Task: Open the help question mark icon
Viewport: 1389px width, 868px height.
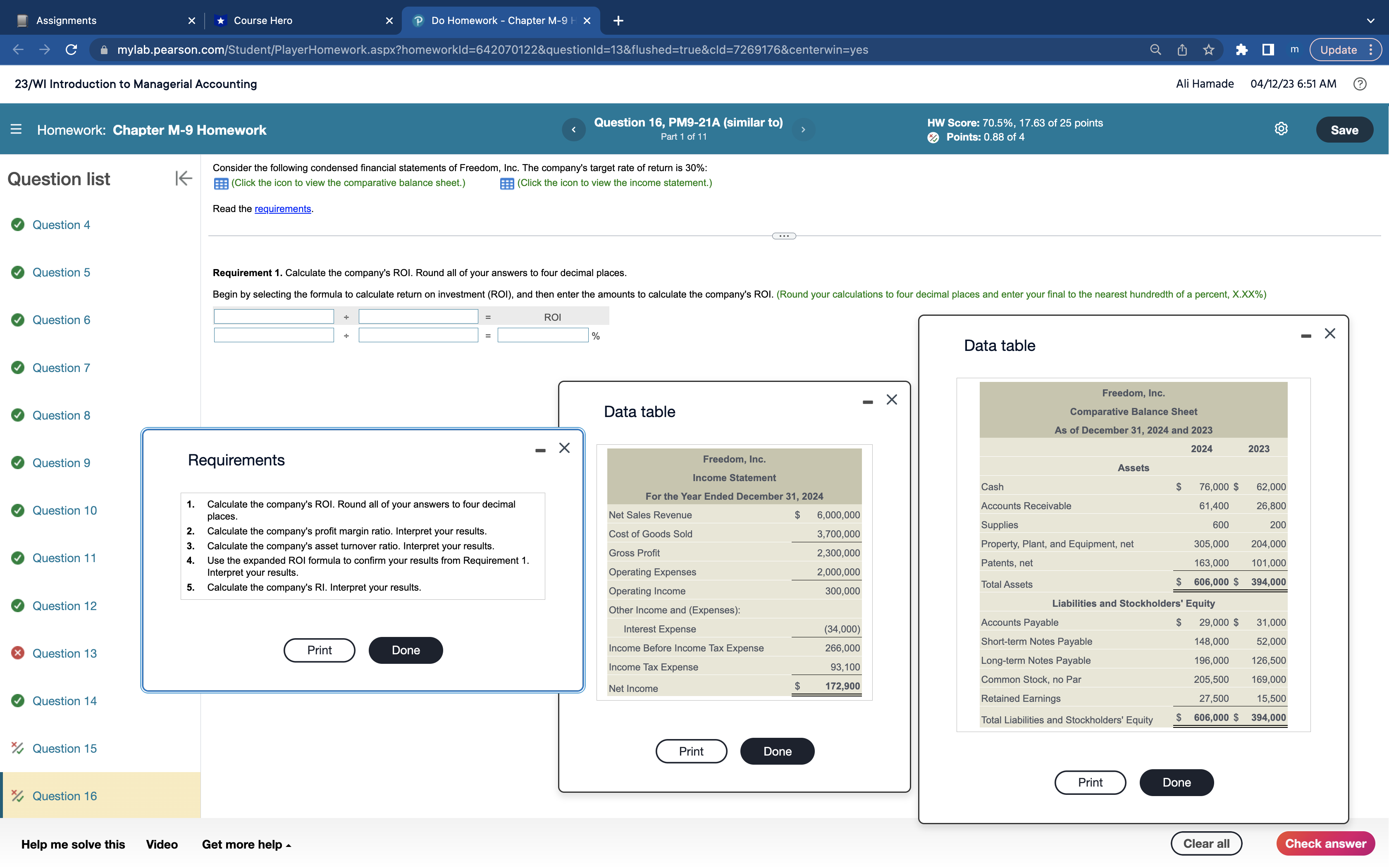Action: [1359, 84]
